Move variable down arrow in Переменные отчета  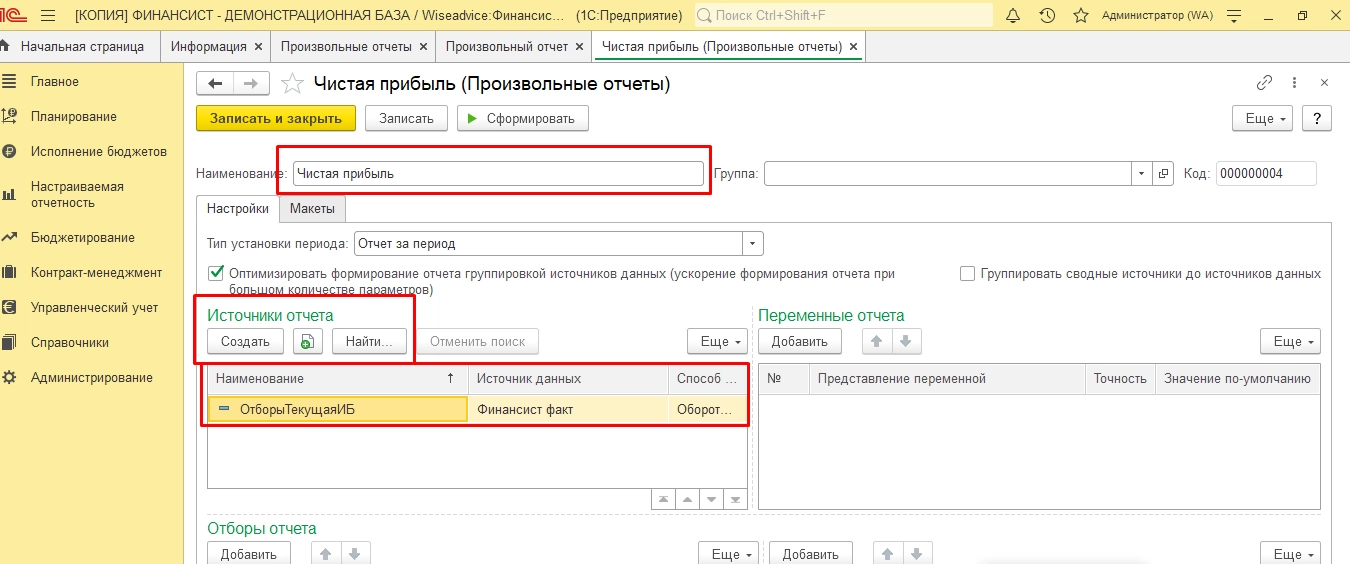[x=905, y=341]
